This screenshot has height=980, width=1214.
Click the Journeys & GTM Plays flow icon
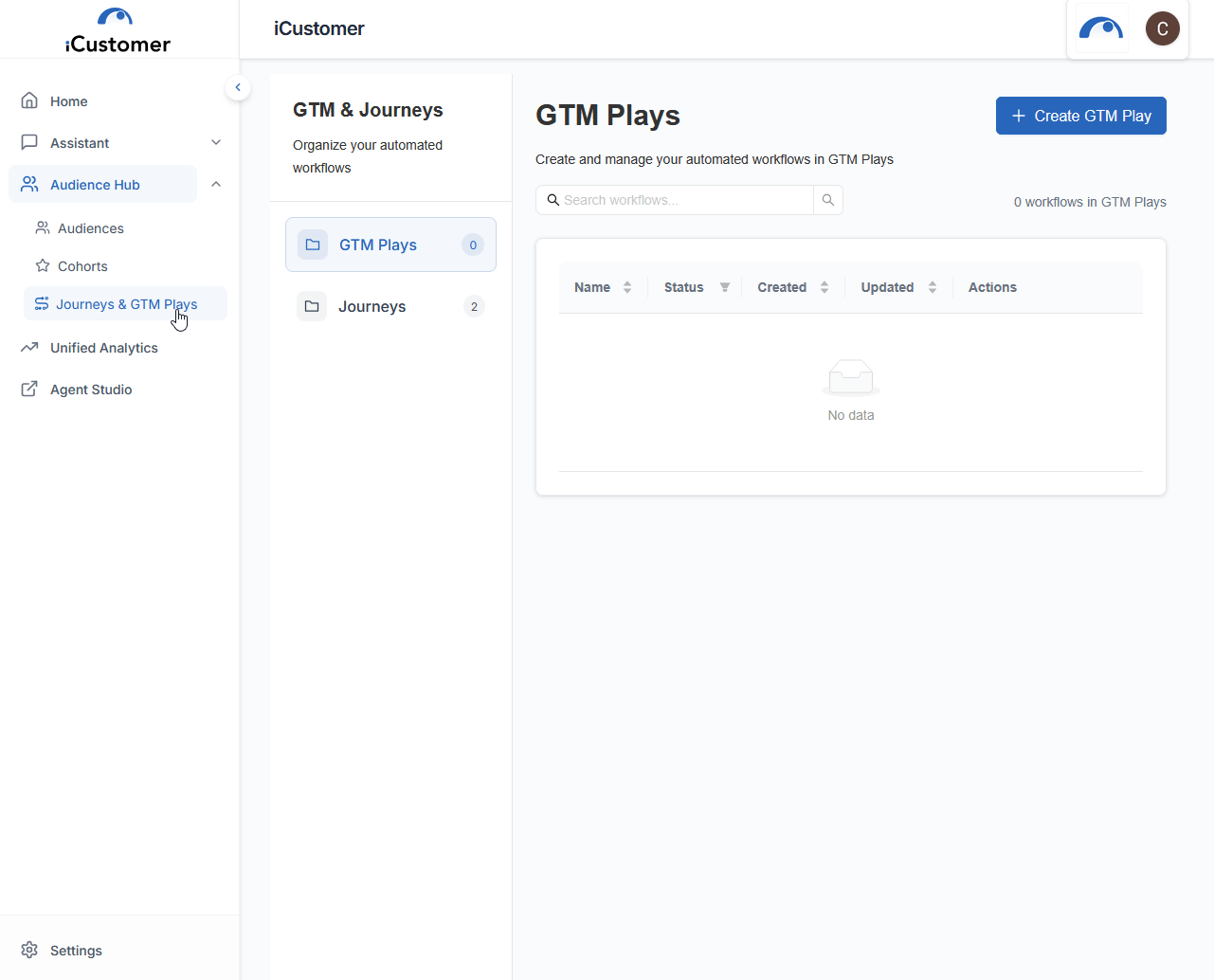[42, 303]
